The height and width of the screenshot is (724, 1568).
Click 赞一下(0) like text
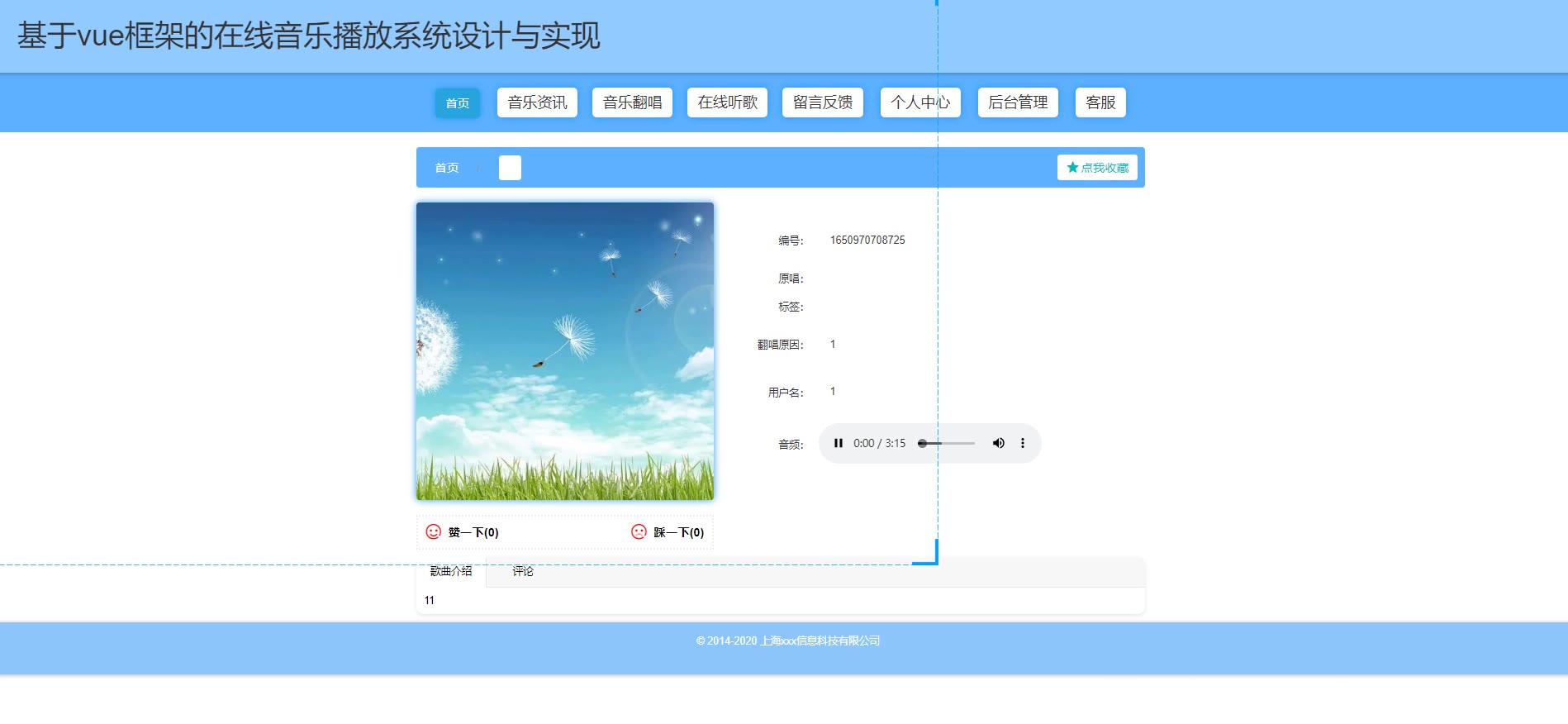coord(473,532)
